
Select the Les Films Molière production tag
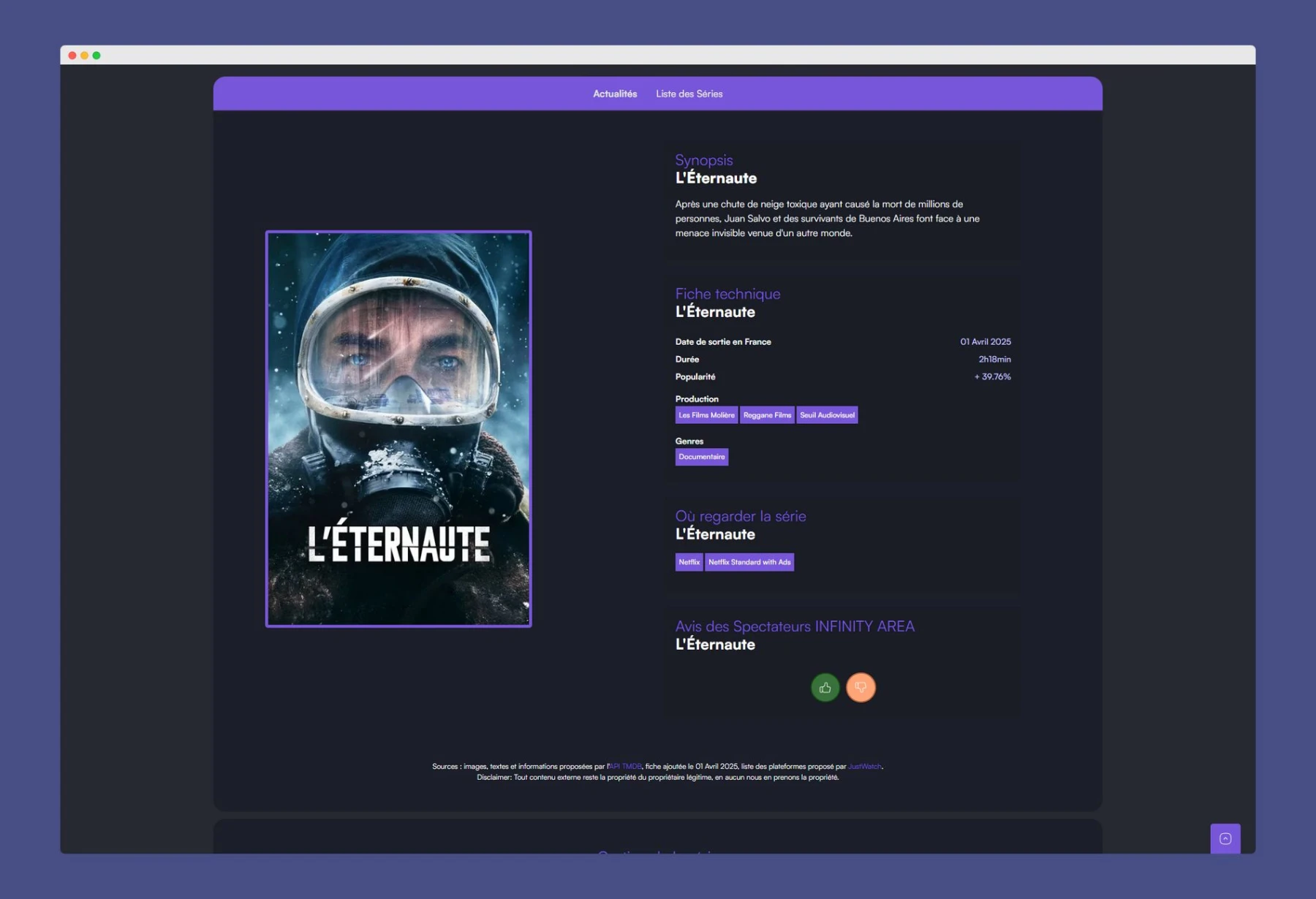tap(706, 415)
